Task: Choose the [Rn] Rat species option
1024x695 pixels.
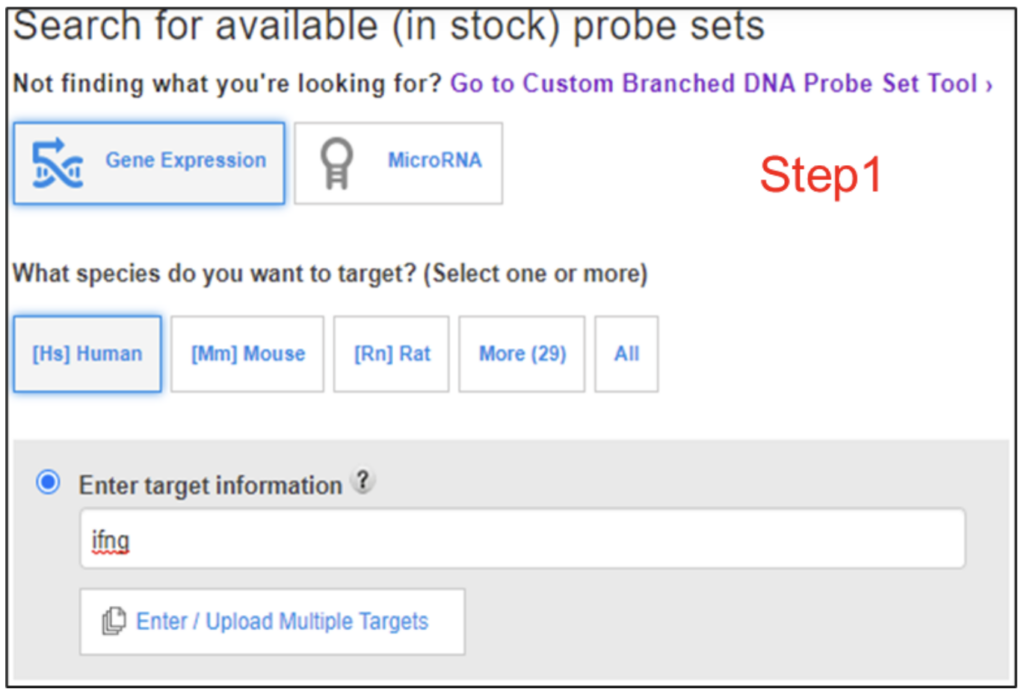Action: tap(391, 354)
